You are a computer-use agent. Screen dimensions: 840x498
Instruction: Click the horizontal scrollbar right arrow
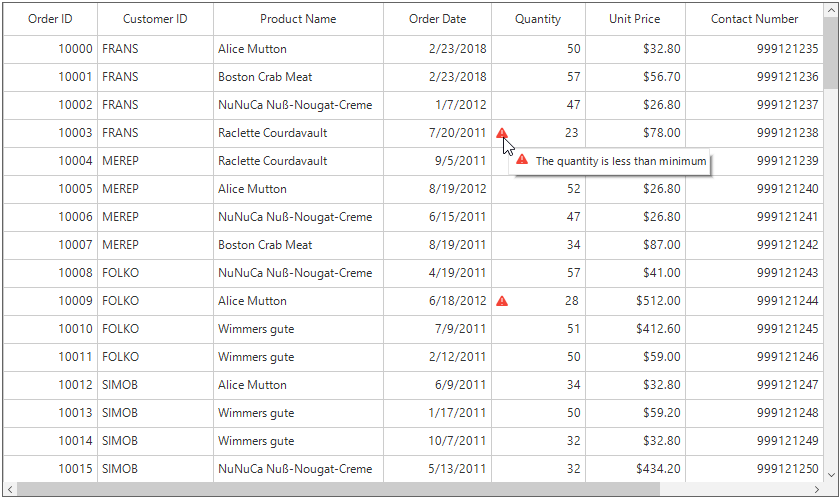click(816, 489)
